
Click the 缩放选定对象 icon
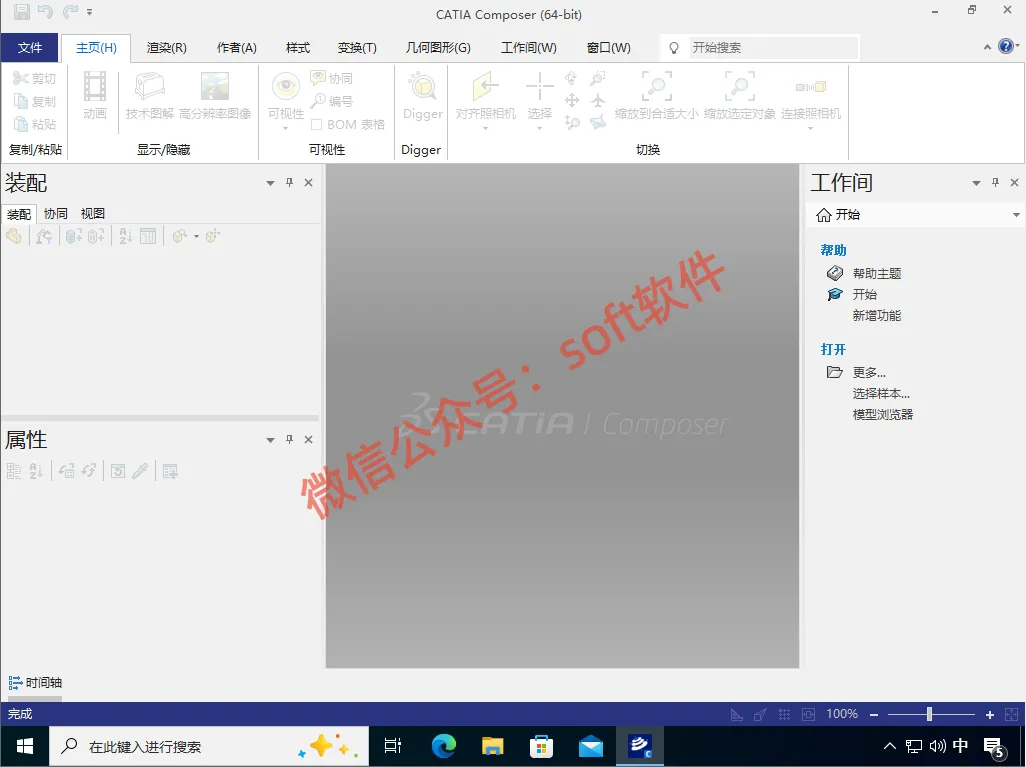(x=739, y=87)
